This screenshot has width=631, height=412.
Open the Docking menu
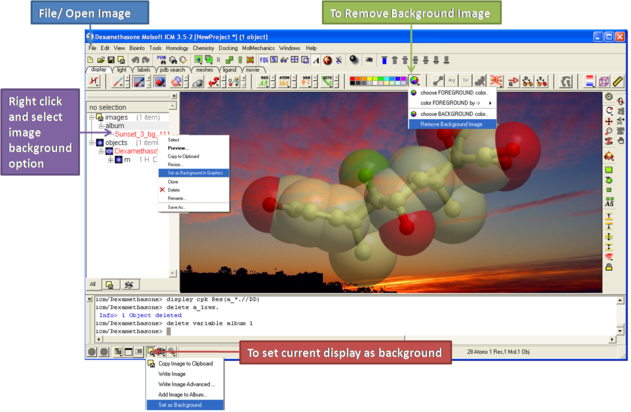click(x=228, y=48)
